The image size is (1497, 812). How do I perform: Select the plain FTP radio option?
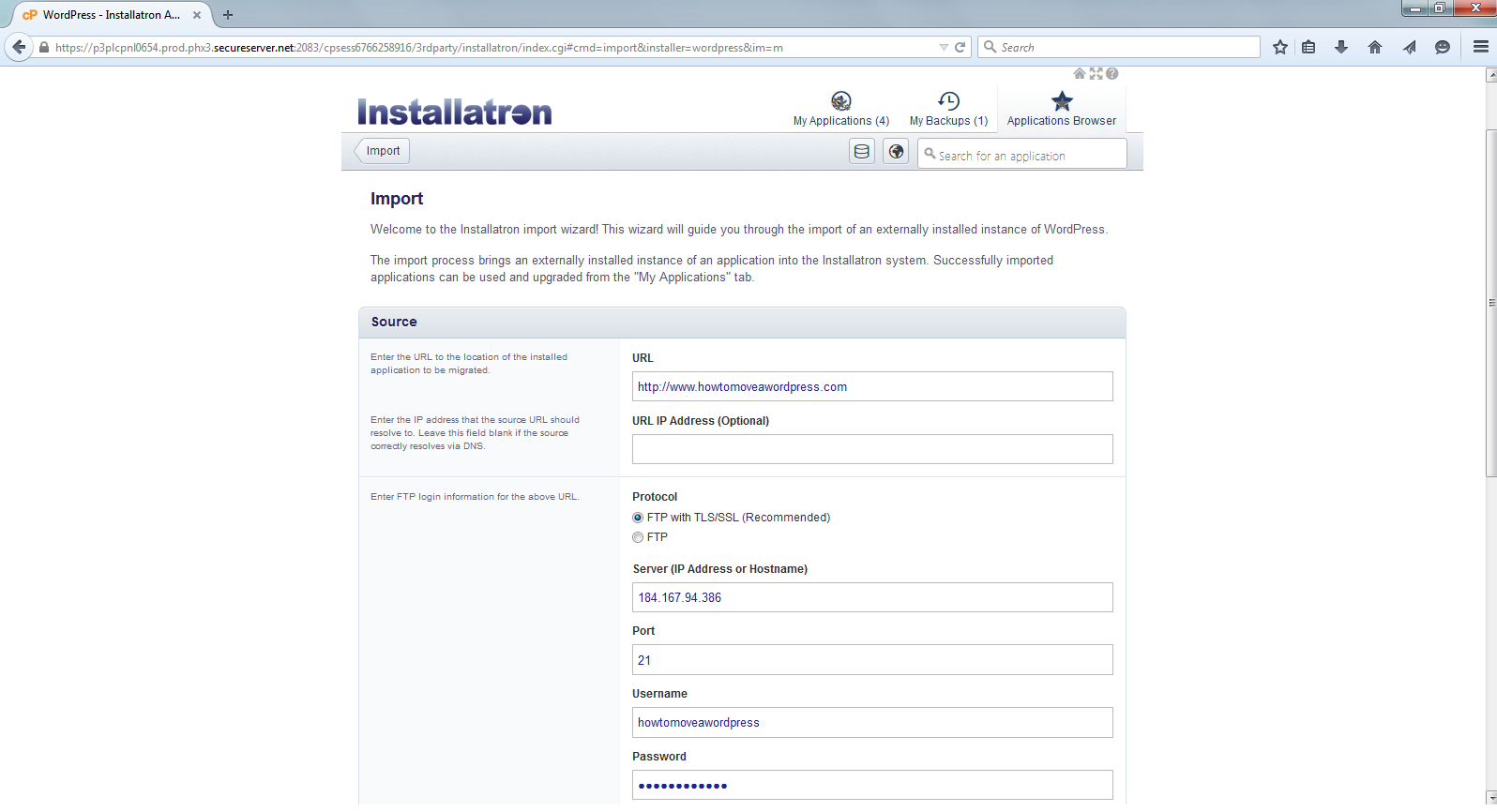coord(638,537)
